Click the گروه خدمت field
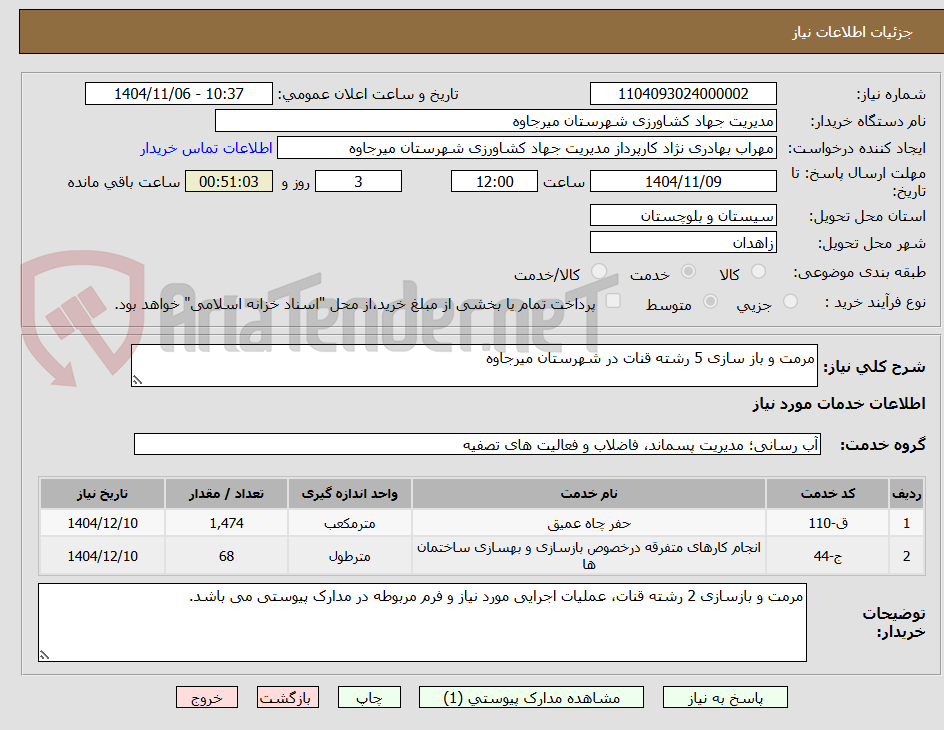This screenshot has width=944, height=730. (477, 444)
